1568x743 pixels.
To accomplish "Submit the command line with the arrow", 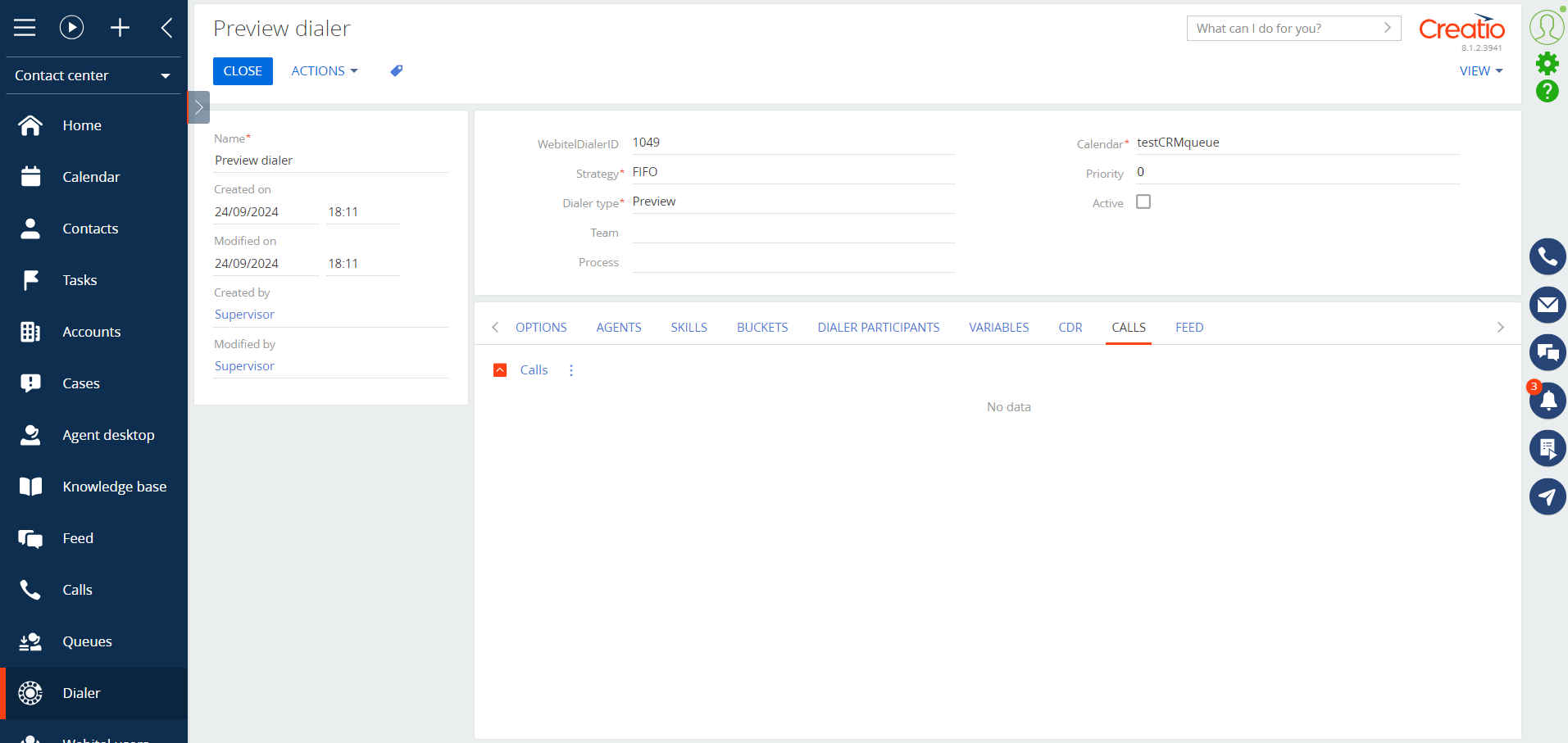I will [1388, 28].
